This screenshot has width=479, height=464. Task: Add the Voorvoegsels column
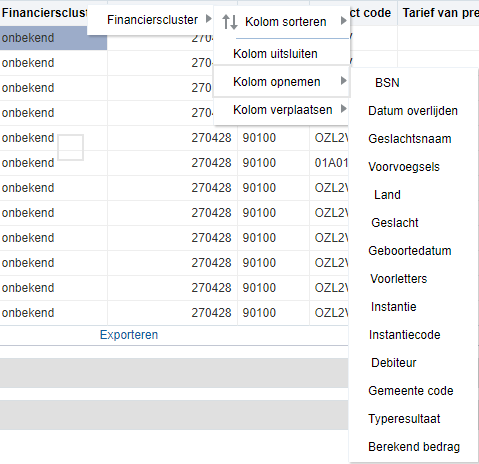[x=404, y=167]
